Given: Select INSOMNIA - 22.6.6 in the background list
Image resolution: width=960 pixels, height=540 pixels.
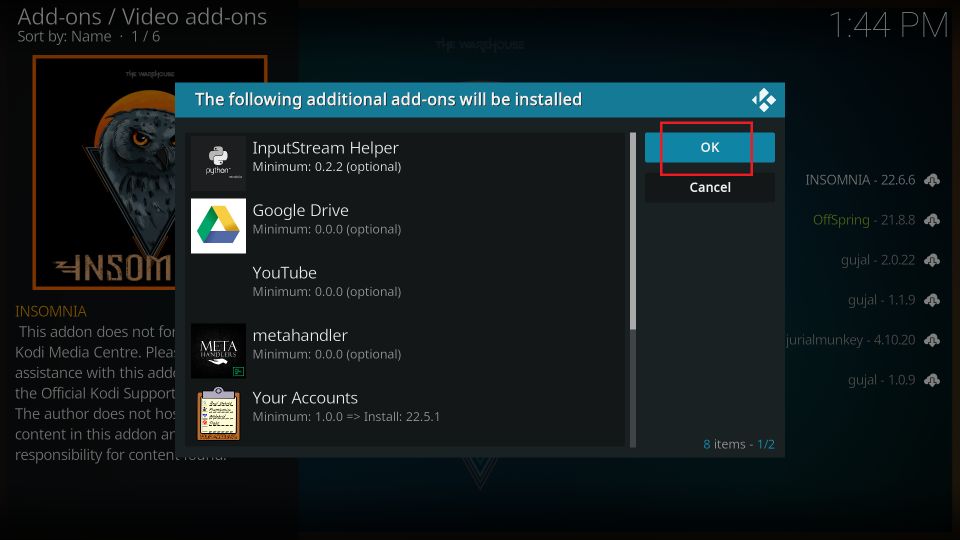Looking at the screenshot, I should pos(860,180).
